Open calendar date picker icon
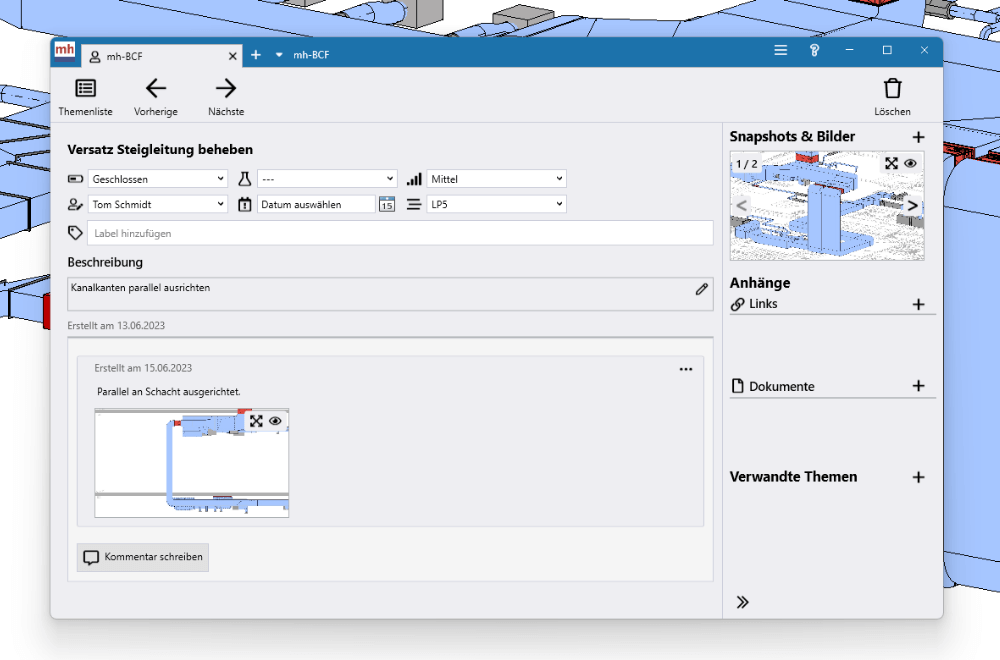 coord(387,205)
